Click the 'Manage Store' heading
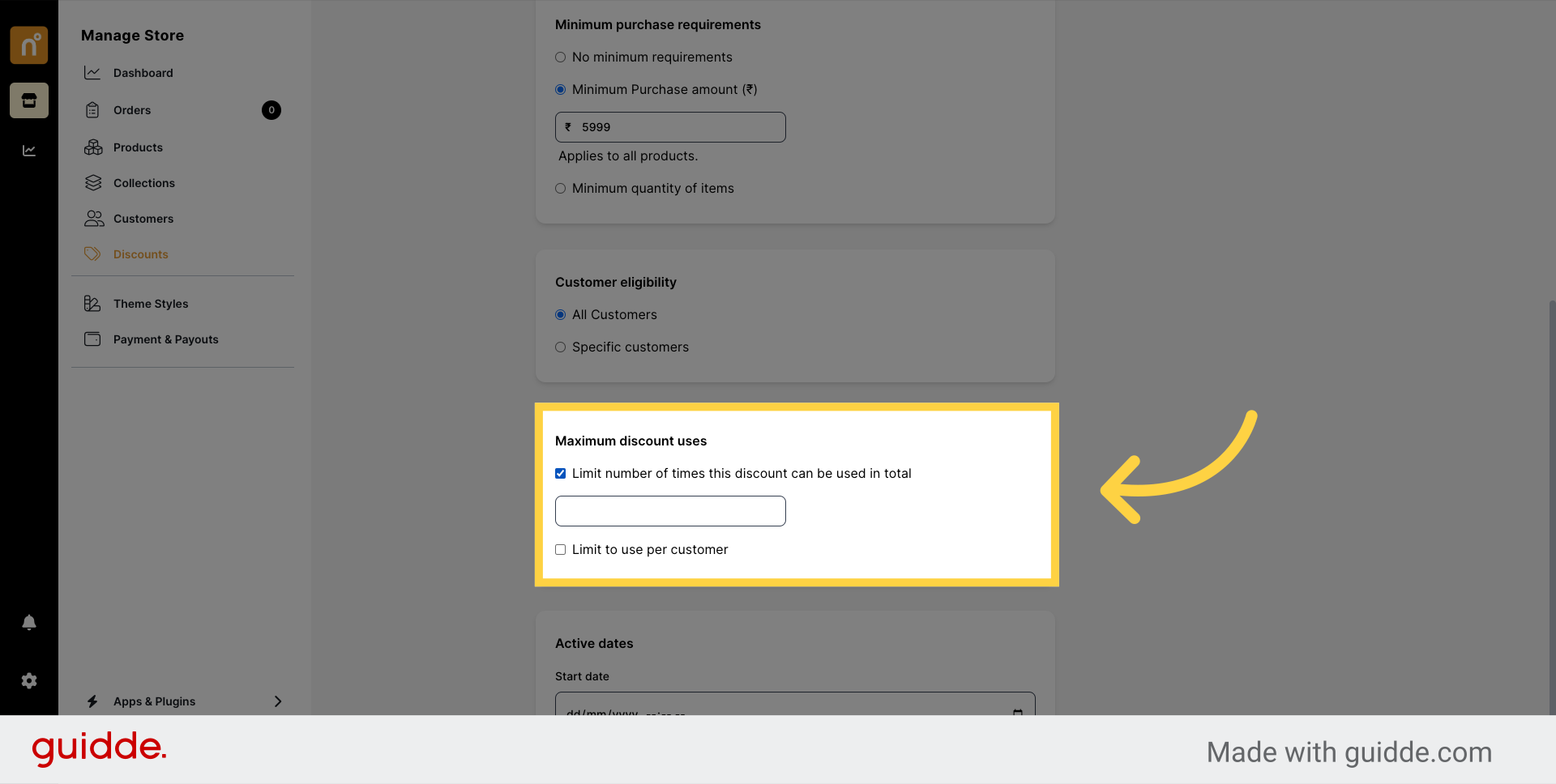1556x784 pixels. [x=132, y=36]
